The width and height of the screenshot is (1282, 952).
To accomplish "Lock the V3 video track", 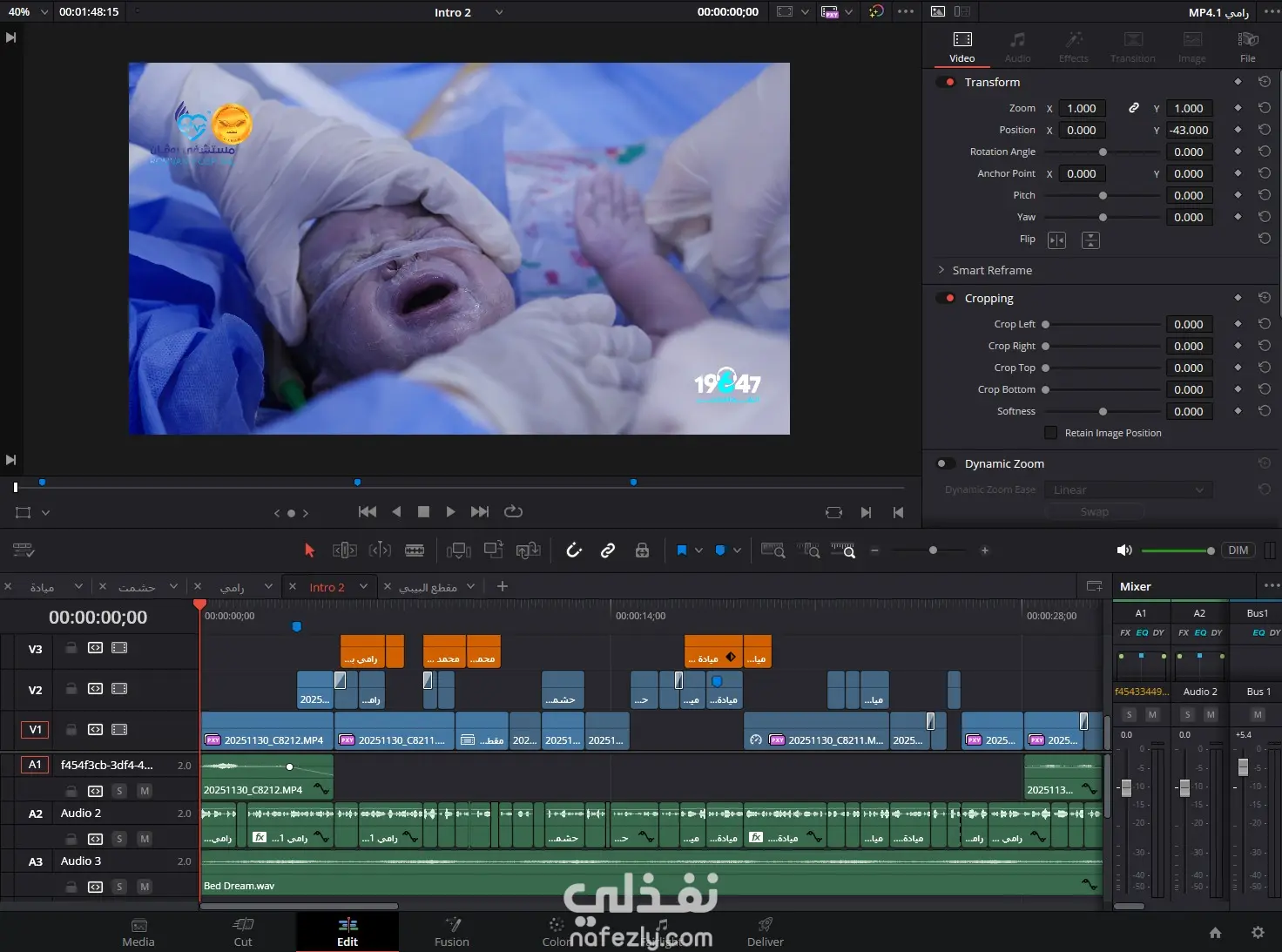I will (71, 648).
